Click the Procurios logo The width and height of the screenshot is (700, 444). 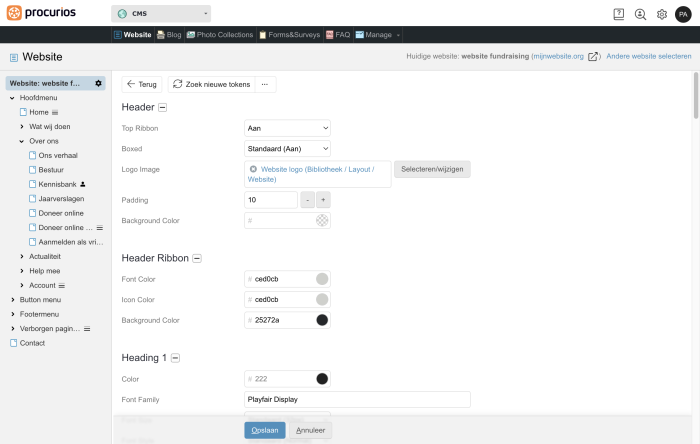click(x=41, y=12)
